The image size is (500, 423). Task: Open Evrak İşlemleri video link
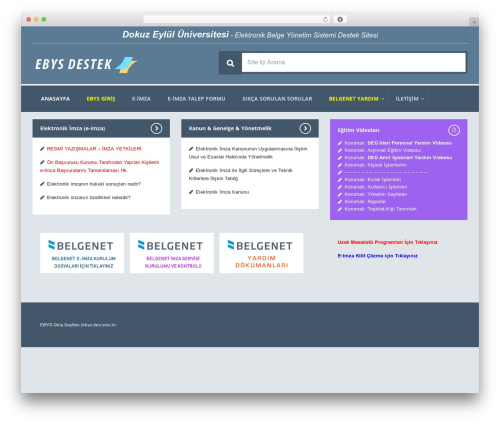(x=373, y=180)
